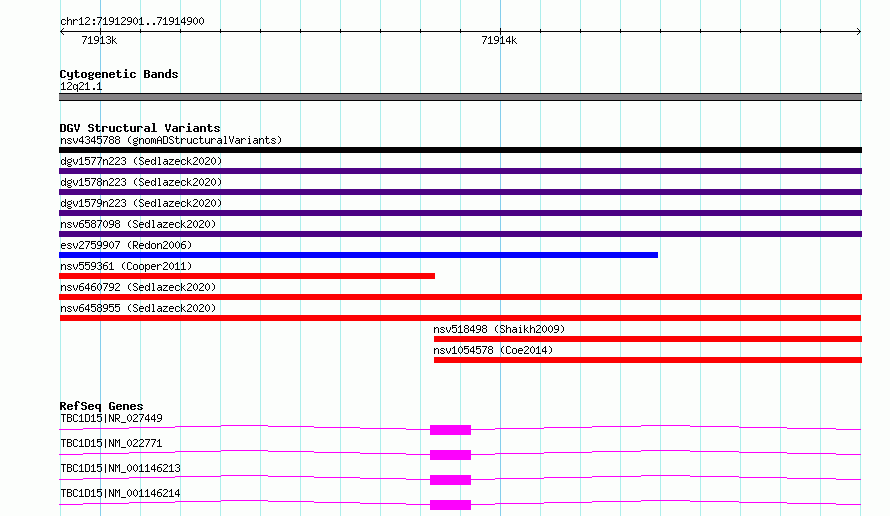The image size is (890, 516).
Task: Click the magenta exon block of NM_001146214
Action: pyautogui.click(x=450, y=505)
